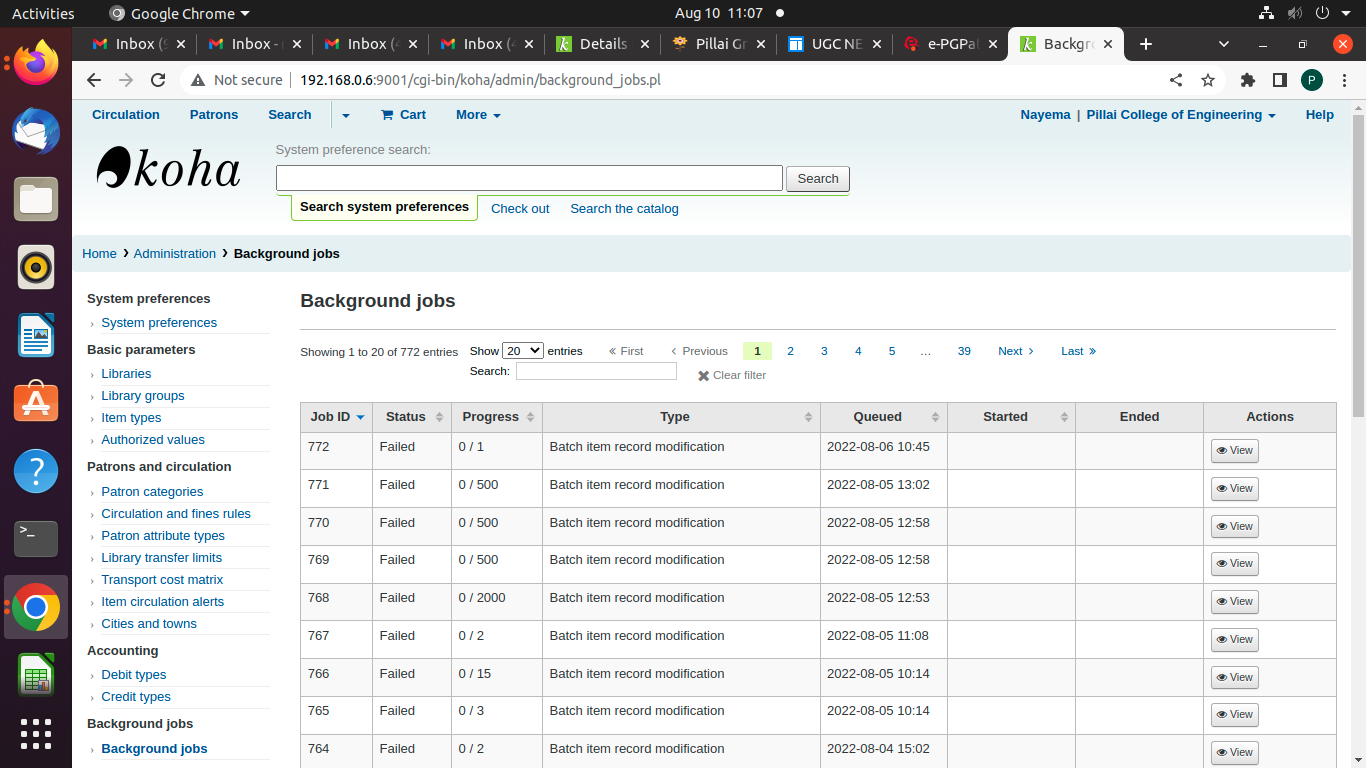The height and width of the screenshot is (768, 1366).
Task: Click the Koha logo
Action: [168, 169]
